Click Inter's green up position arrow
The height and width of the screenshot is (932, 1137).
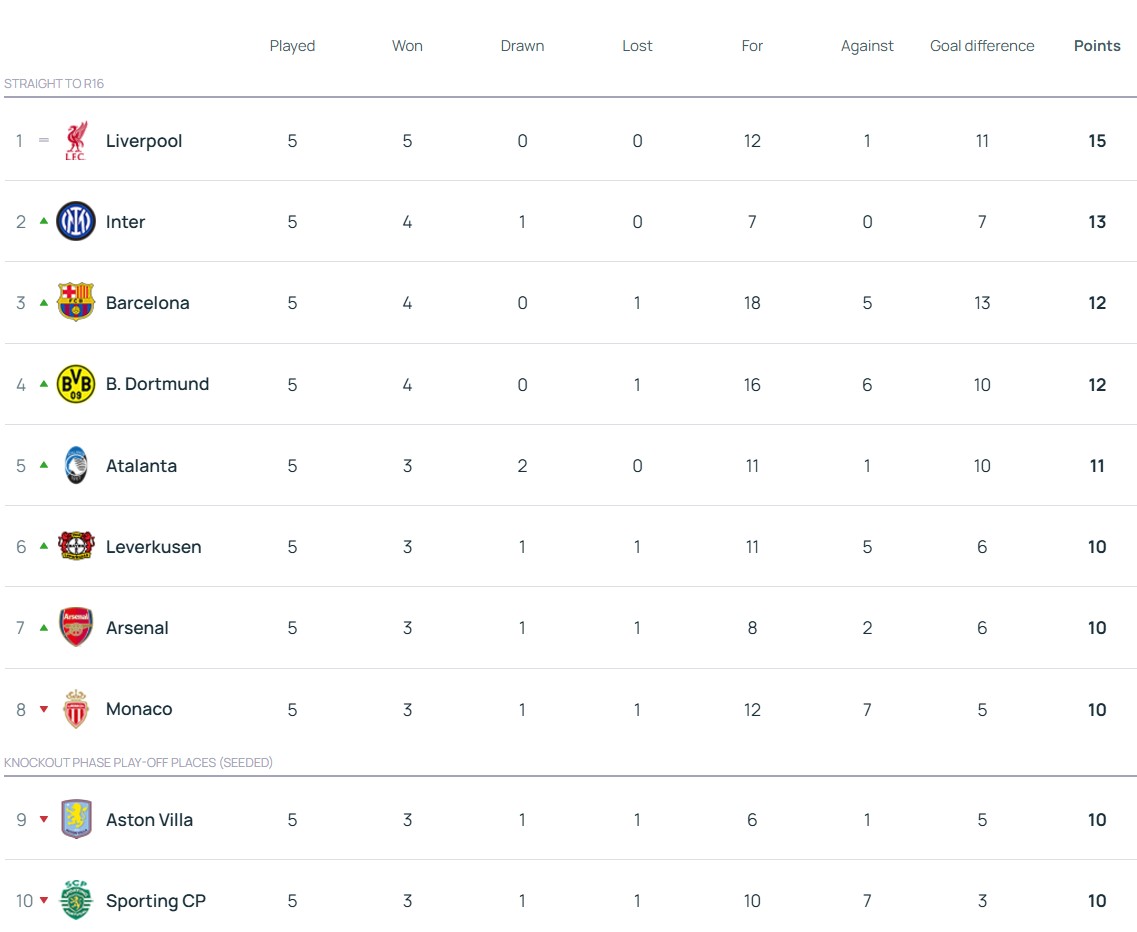coord(44,221)
